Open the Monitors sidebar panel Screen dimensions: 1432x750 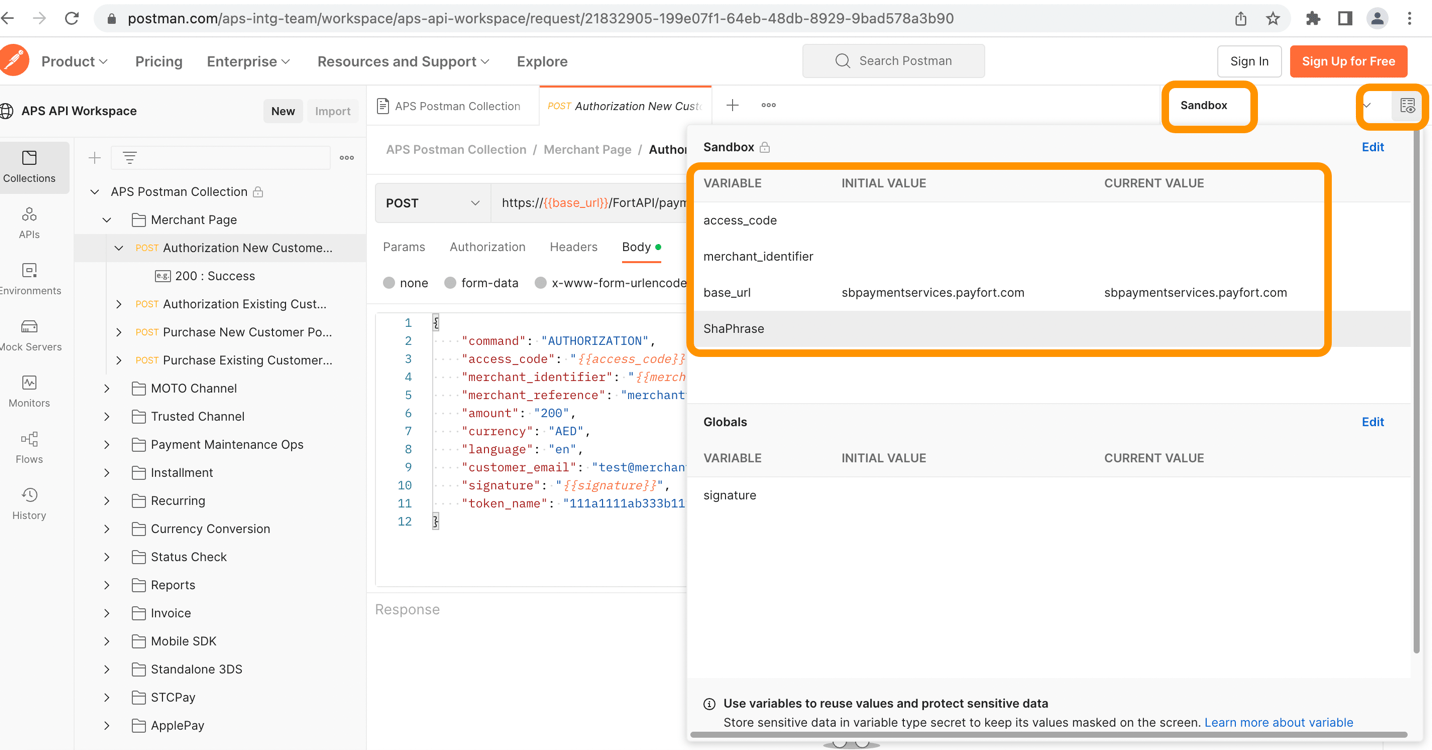29,390
